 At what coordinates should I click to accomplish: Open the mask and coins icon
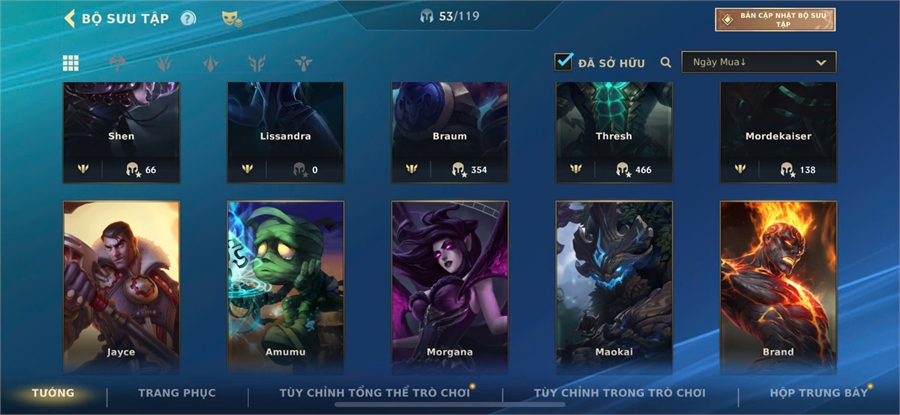[232, 19]
